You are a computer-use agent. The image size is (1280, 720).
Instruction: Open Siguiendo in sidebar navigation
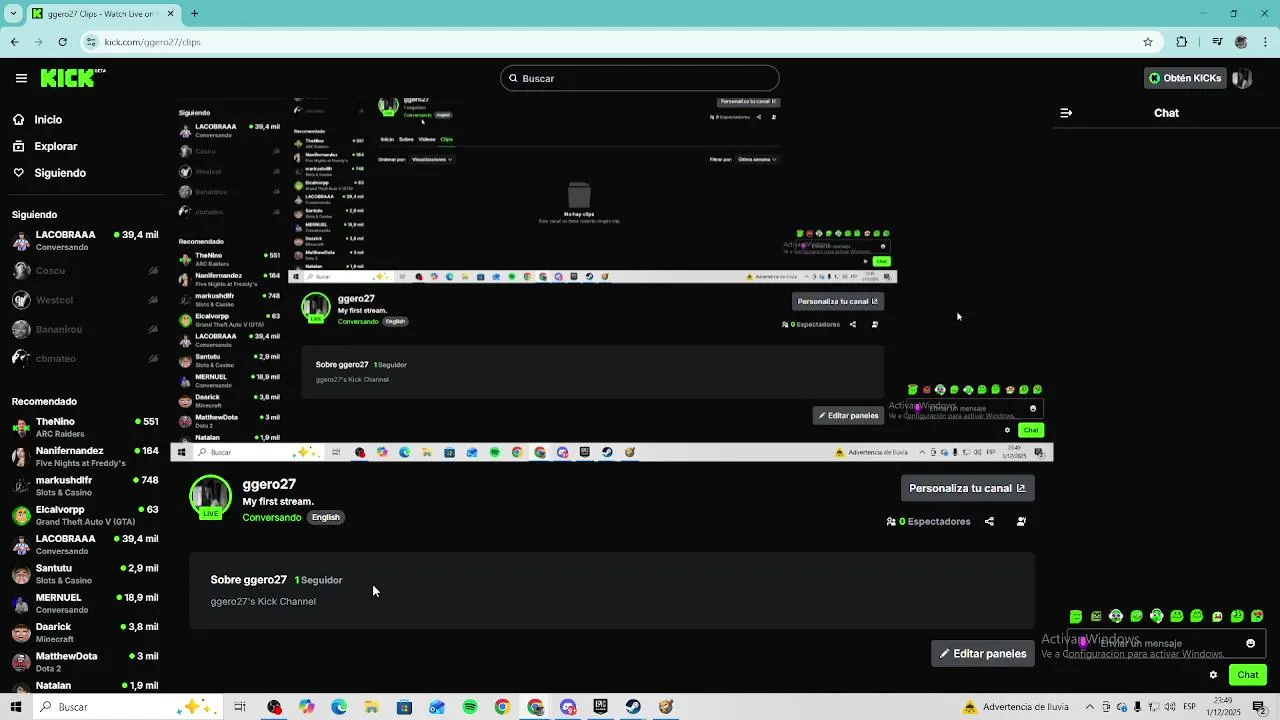coord(49,173)
